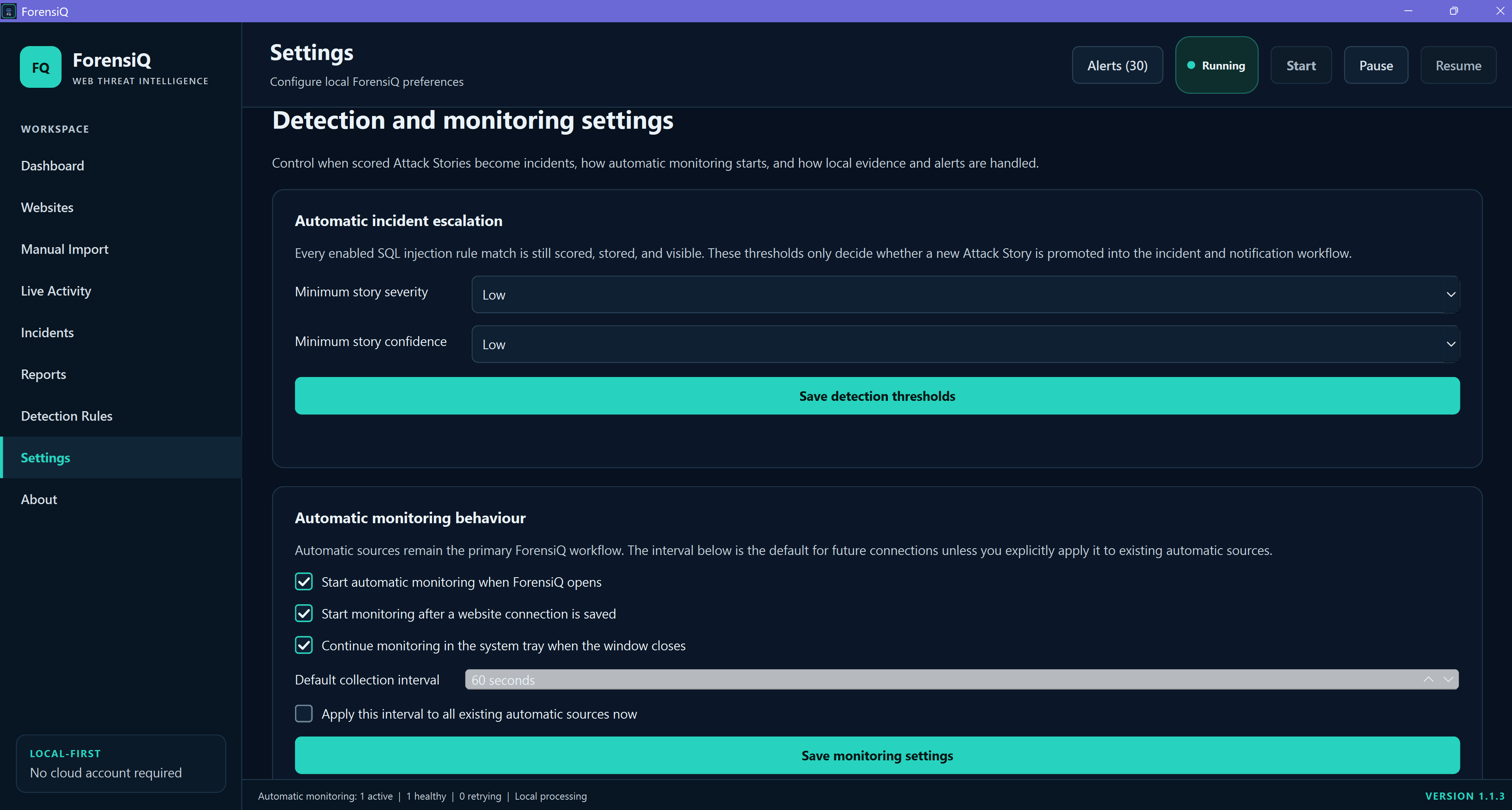Click the 'Automatic monitoring: 1 active' status text
This screenshot has width=1512, height=810.
point(325,796)
